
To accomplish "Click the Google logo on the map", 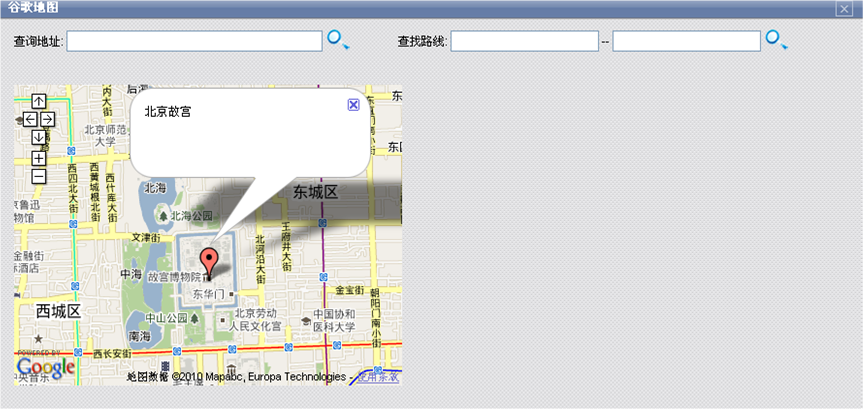I will pyautogui.click(x=45, y=368).
